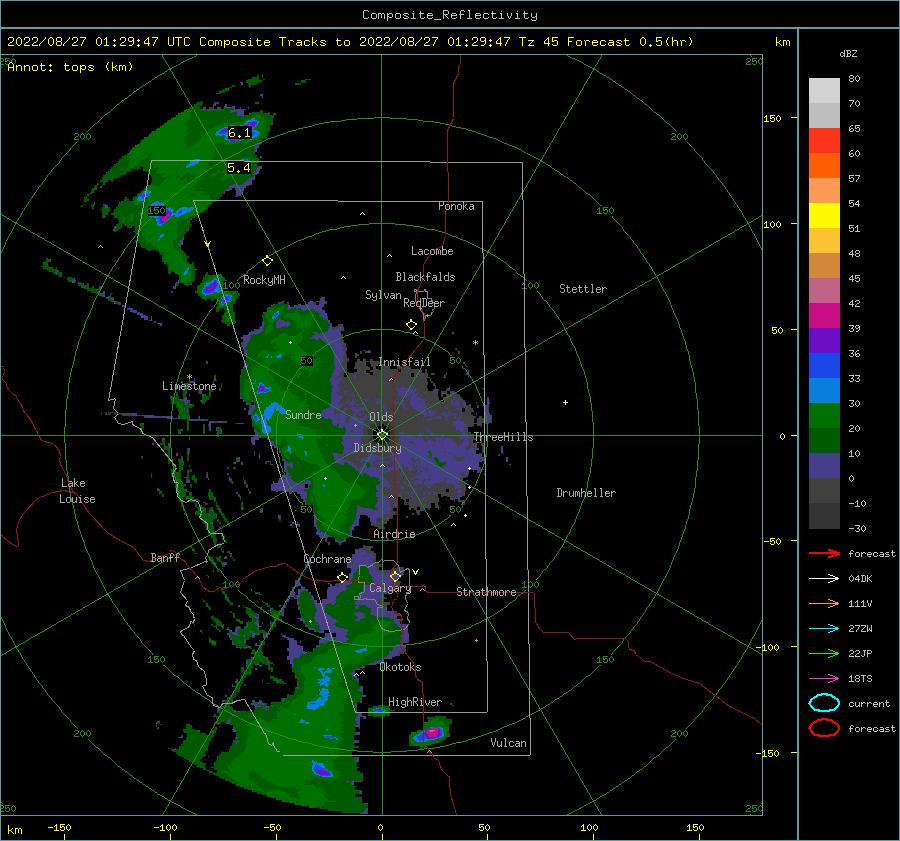This screenshot has height=841, width=900.
Task: Click the 65 dBZ red color swatch
Action: (824, 140)
